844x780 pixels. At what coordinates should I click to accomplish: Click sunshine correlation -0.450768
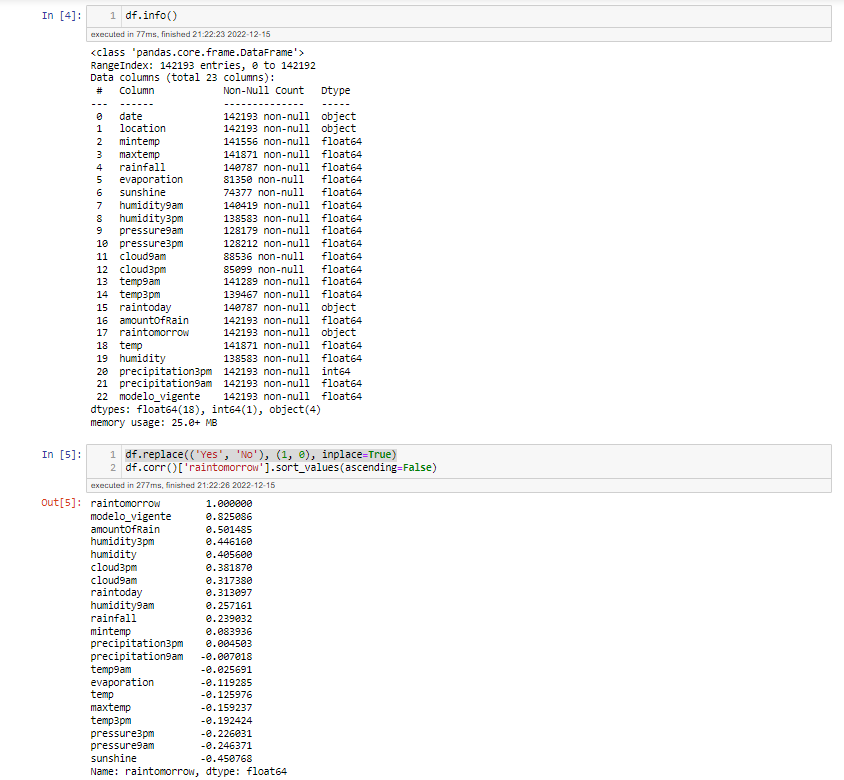tap(227, 759)
